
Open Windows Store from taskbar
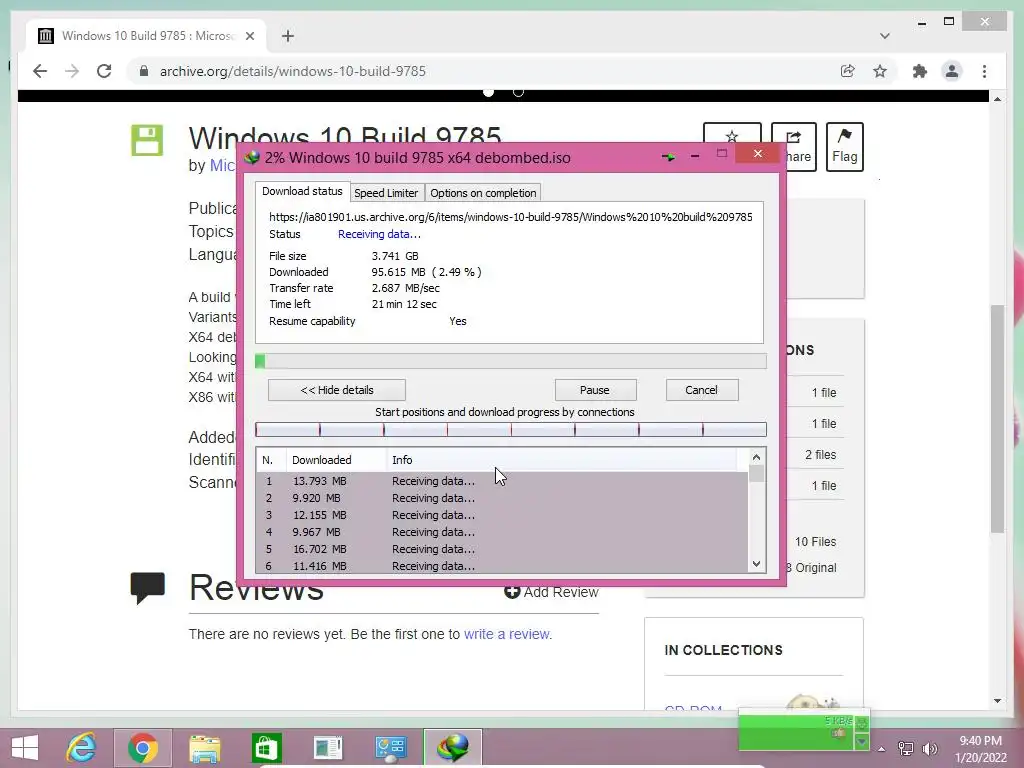pyautogui.click(x=266, y=748)
